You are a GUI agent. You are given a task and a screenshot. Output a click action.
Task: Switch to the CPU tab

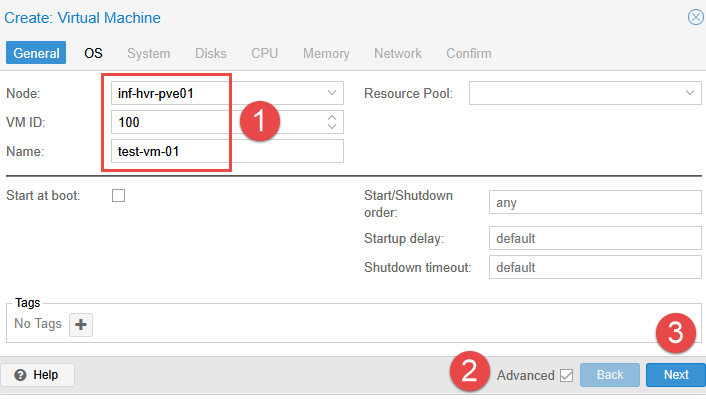(x=264, y=53)
